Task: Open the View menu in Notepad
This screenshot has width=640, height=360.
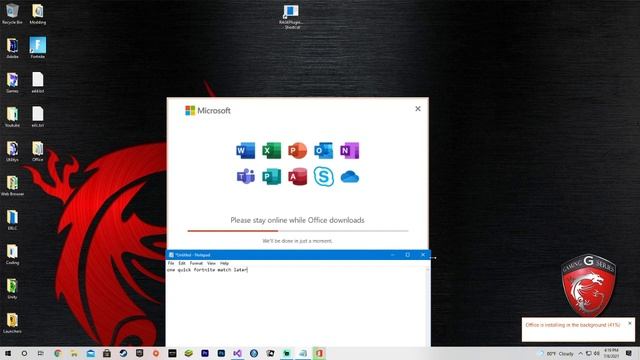Action: [211, 263]
